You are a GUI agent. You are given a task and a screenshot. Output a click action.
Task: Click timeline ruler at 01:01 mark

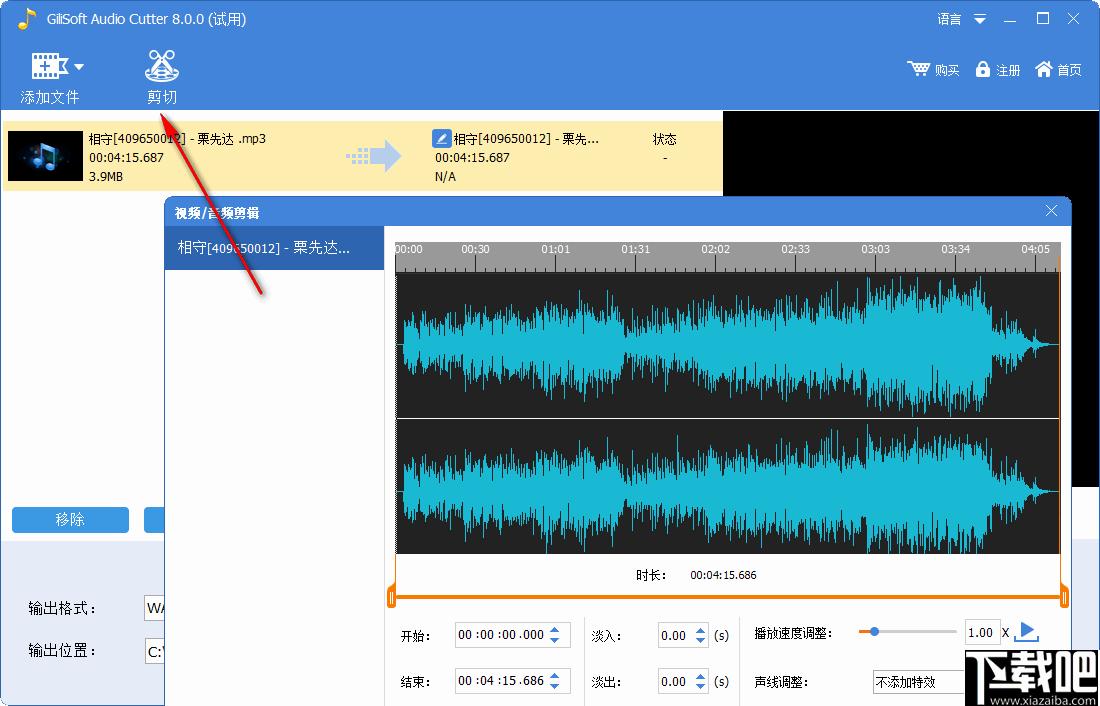[556, 249]
